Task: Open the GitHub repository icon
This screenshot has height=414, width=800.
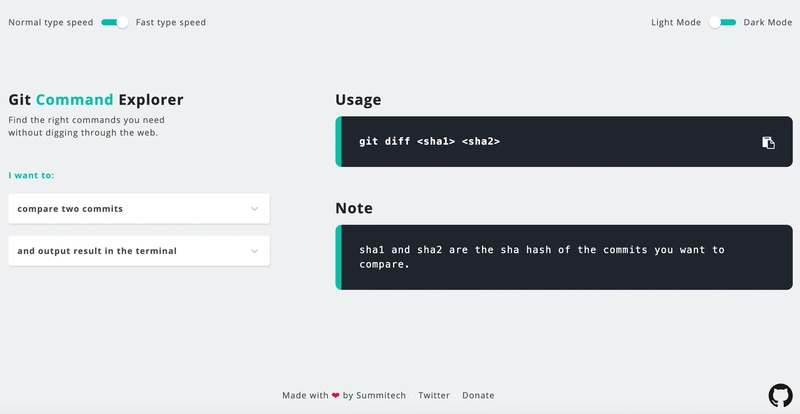Action: tap(781, 396)
